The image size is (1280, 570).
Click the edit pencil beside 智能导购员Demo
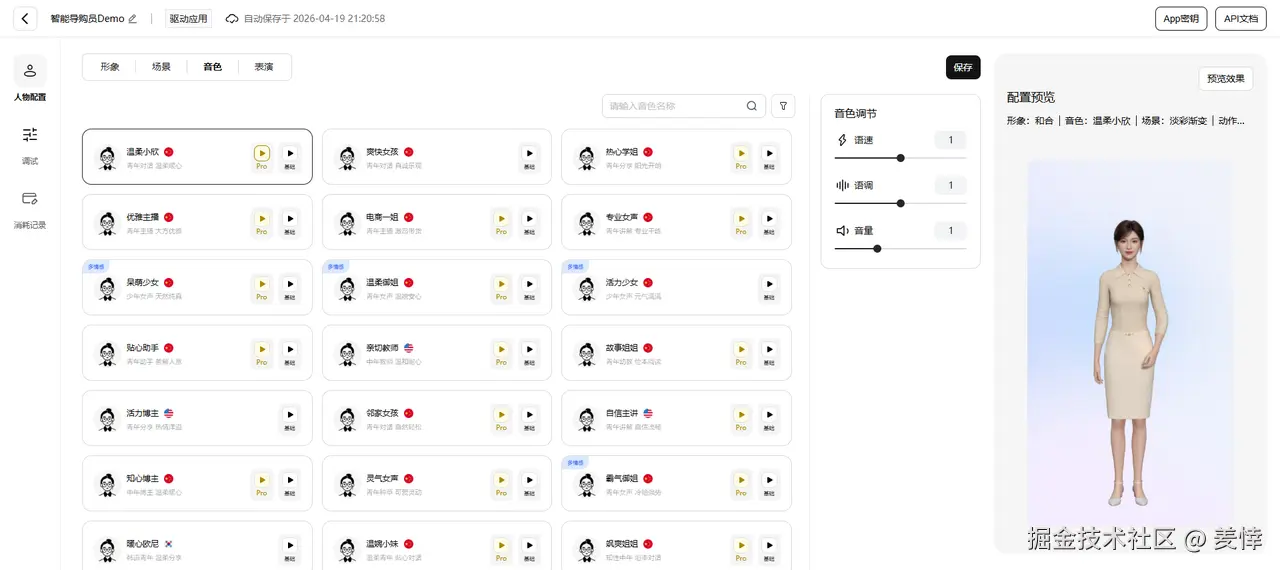pos(133,19)
